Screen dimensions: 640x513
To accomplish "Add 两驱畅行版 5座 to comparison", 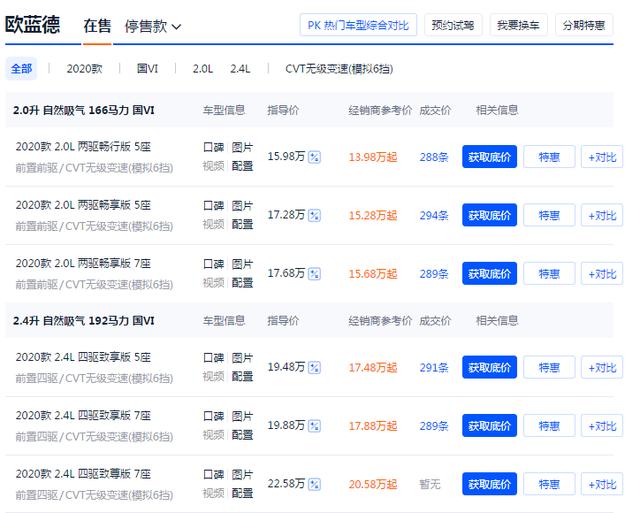I will 602,157.
